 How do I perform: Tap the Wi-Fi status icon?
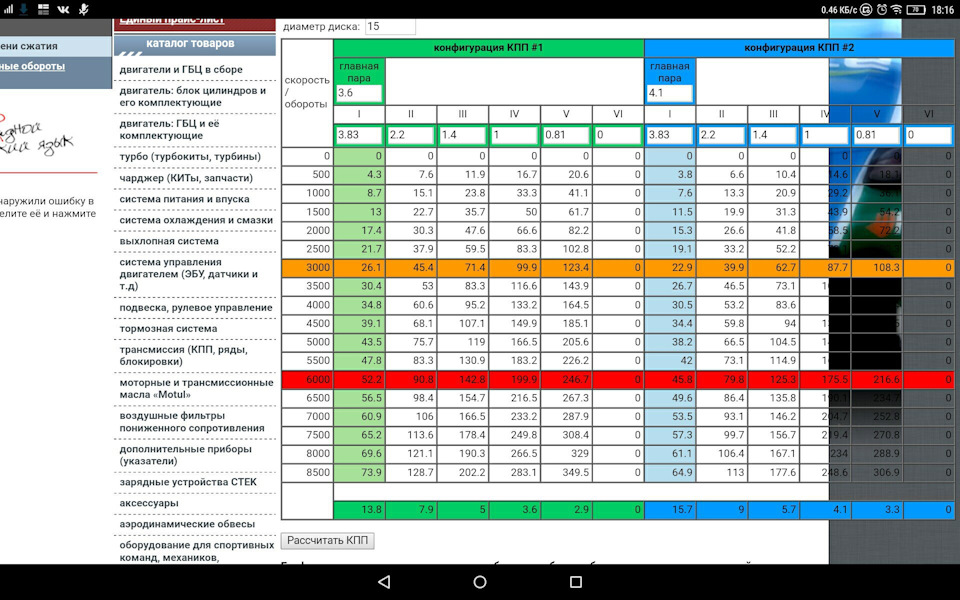(896, 10)
